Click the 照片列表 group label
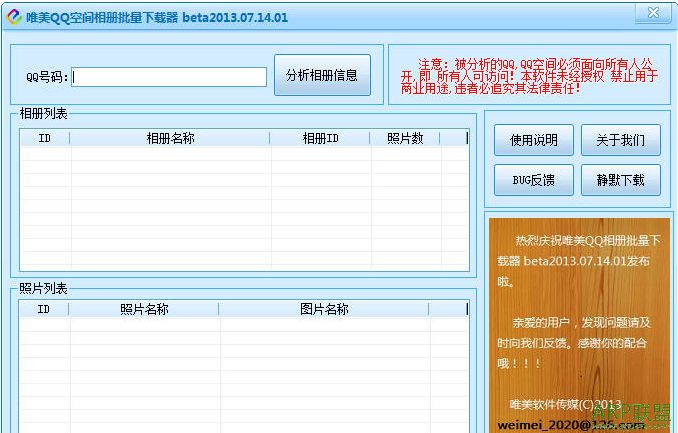The image size is (678, 433). [x=43, y=289]
